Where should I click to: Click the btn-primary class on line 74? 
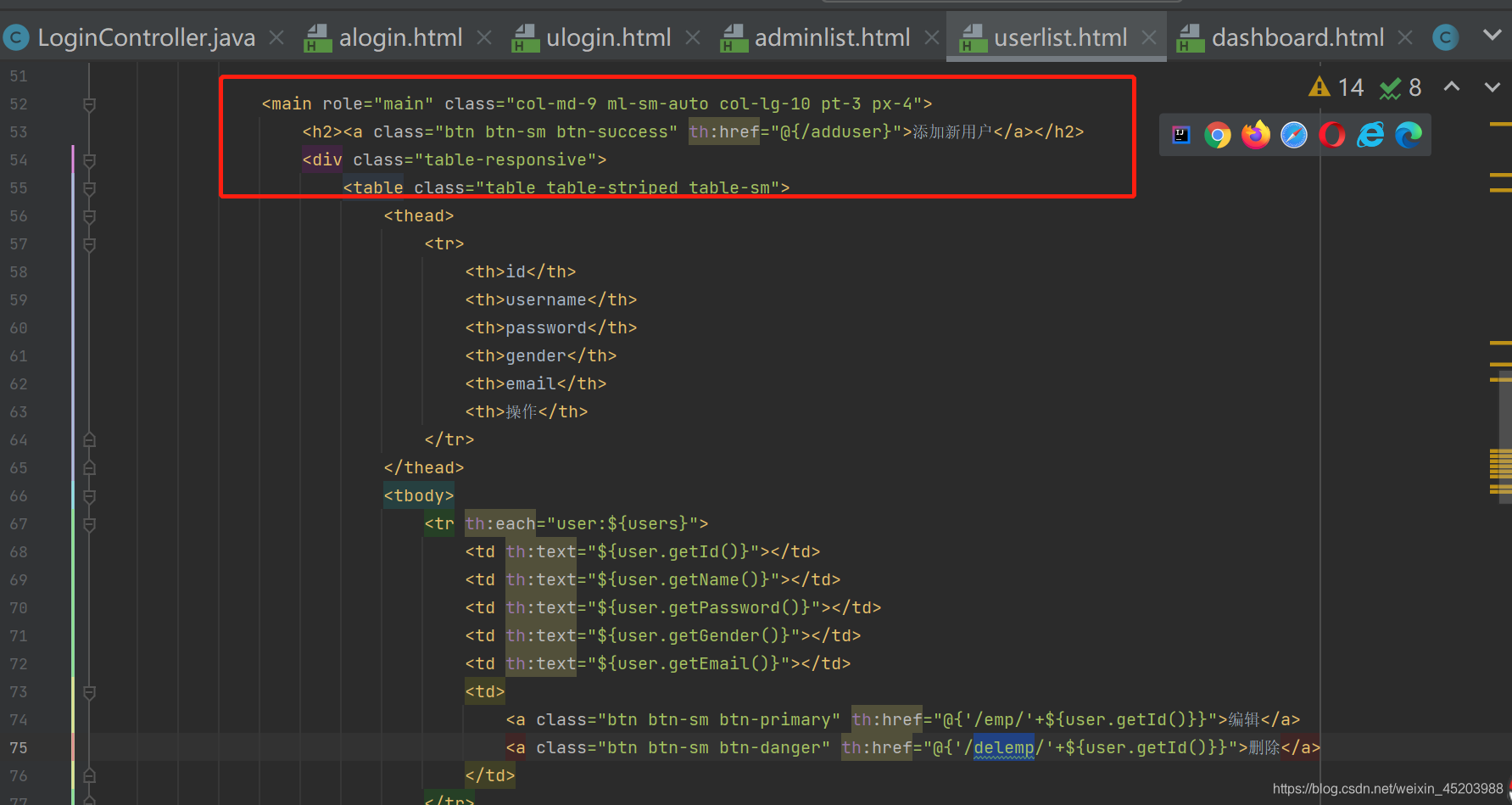[x=774, y=719]
